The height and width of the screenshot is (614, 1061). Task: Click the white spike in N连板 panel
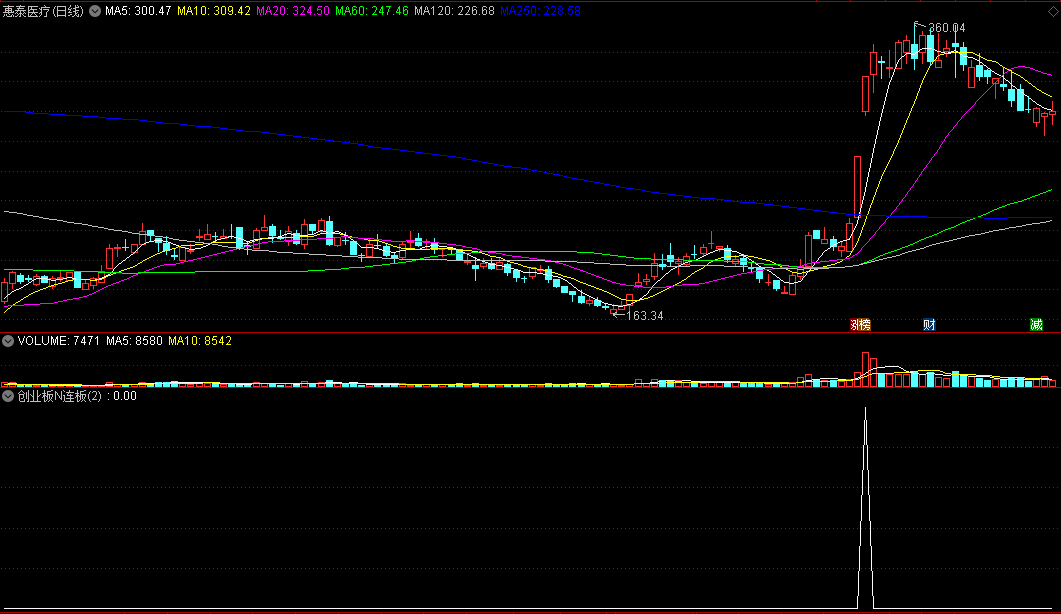point(865,508)
